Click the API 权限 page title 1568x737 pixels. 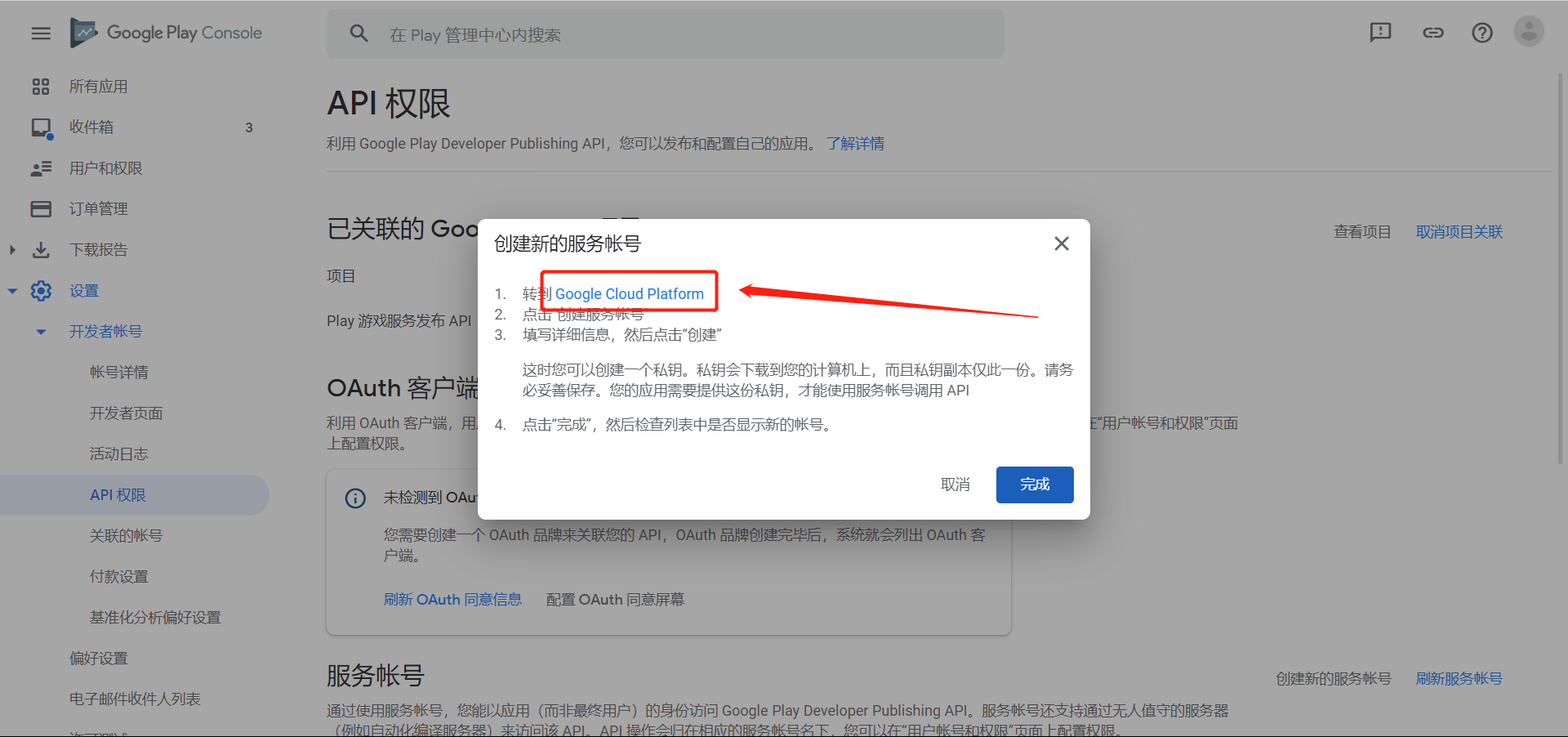(x=389, y=104)
